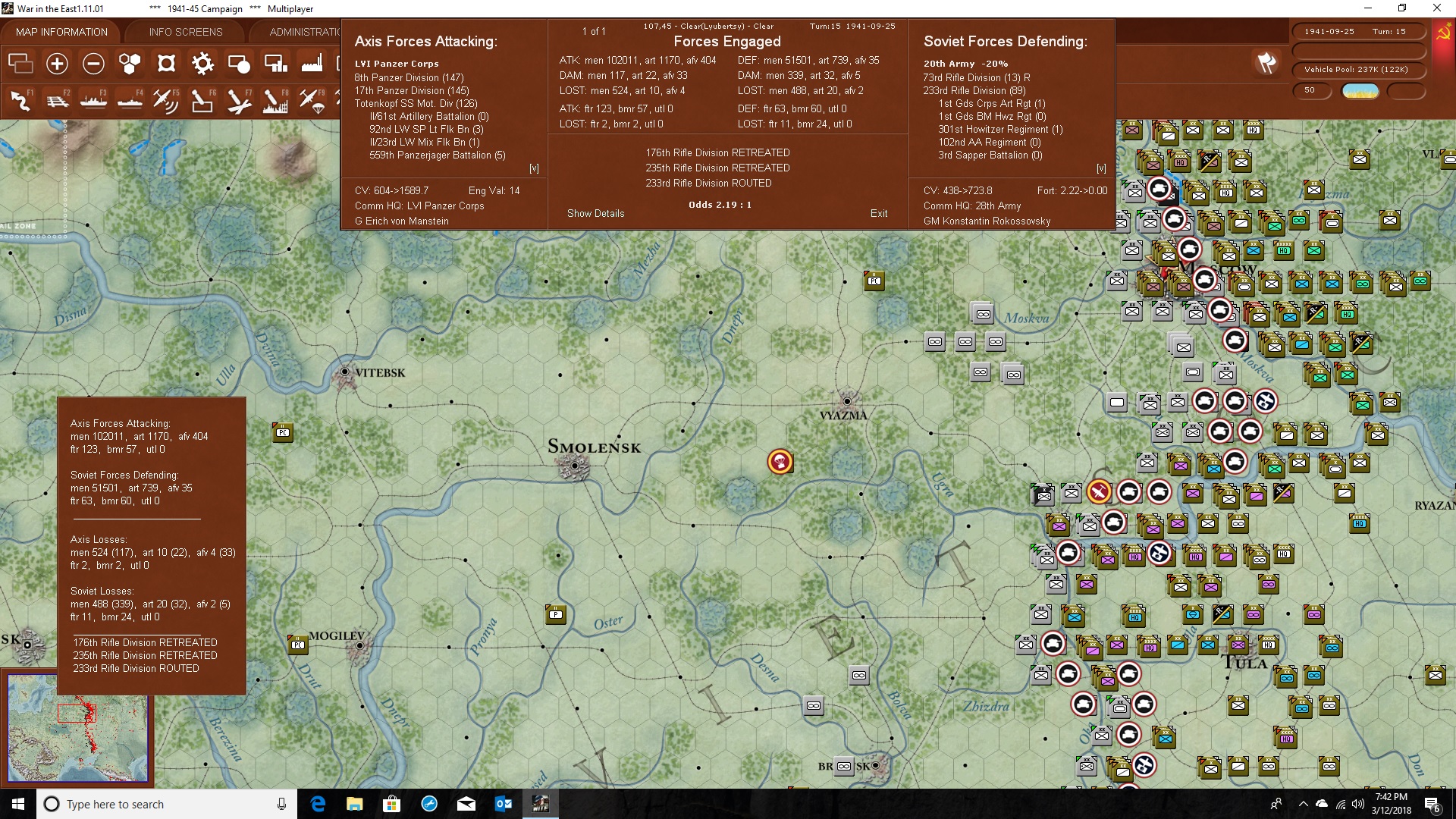Select 233rd Rifle Division in defenders list
This screenshot has width=1456, height=819.
pyautogui.click(x=974, y=90)
